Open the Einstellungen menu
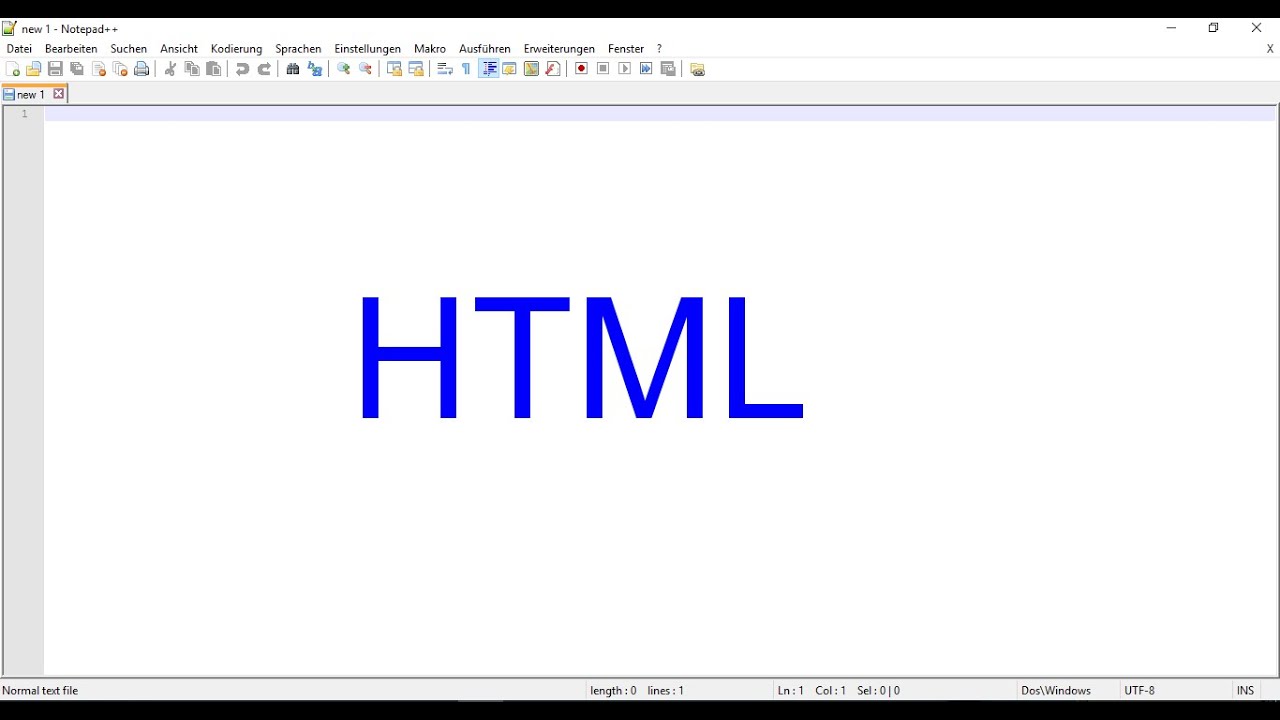This screenshot has width=1280, height=720. click(367, 48)
